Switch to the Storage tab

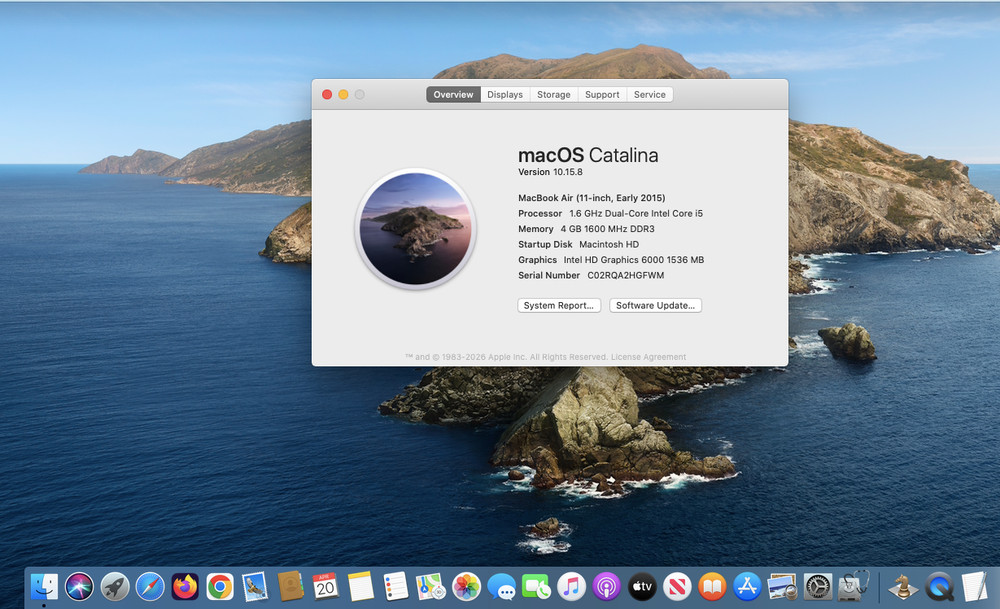(554, 94)
